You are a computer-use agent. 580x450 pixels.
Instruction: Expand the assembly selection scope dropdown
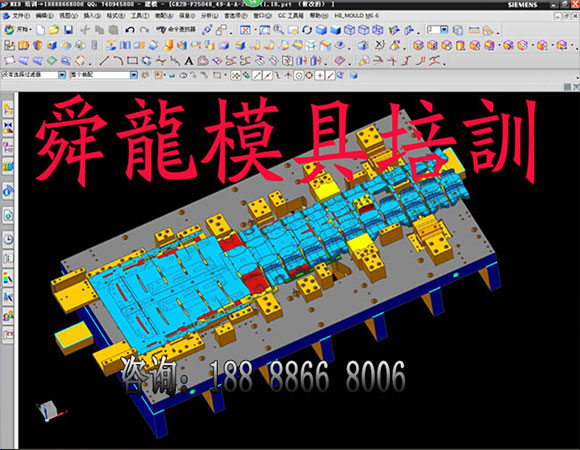[x=134, y=75]
